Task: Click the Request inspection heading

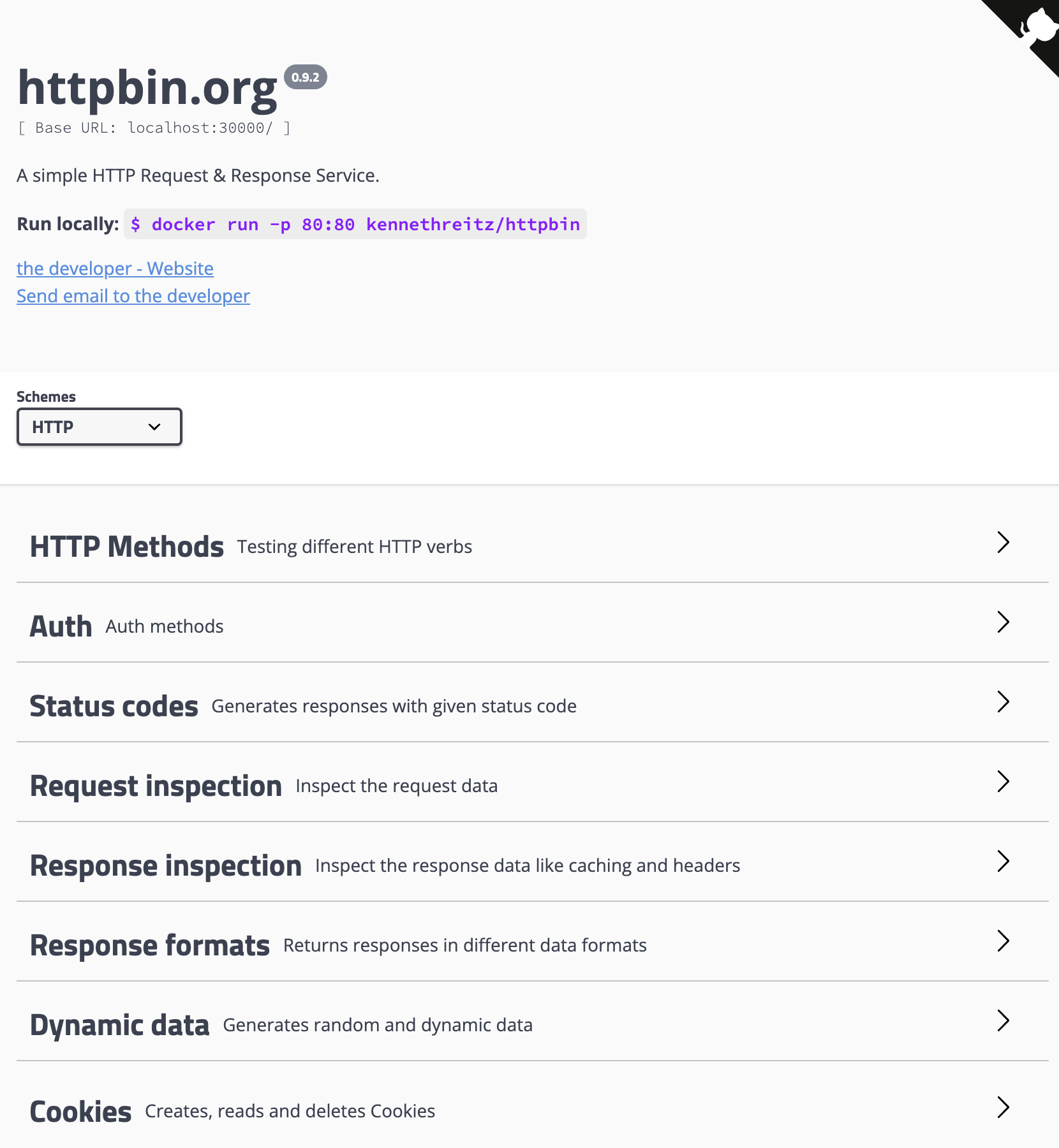Action: click(x=156, y=786)
